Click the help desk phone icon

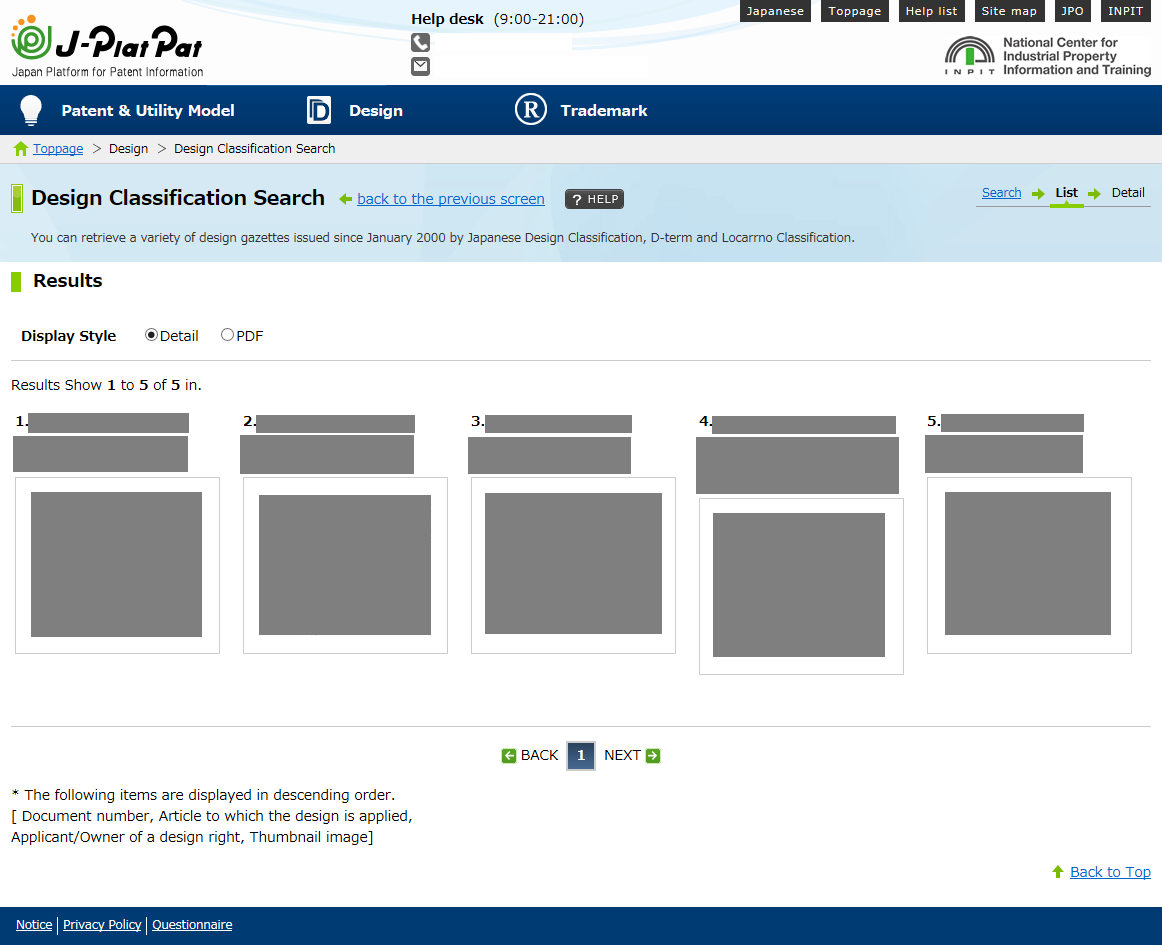tap(420, 43)
